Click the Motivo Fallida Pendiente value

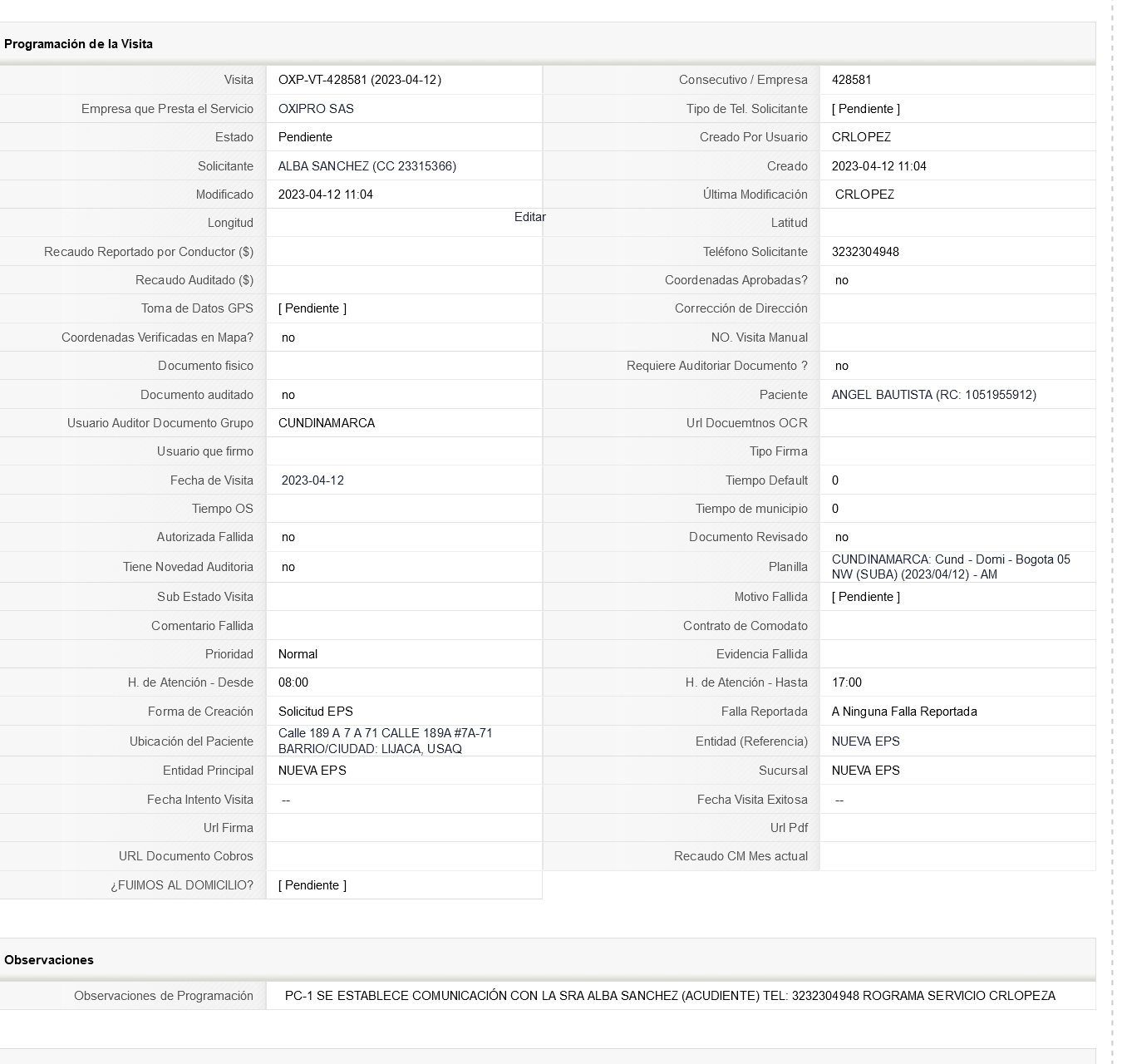click(865, 597)
